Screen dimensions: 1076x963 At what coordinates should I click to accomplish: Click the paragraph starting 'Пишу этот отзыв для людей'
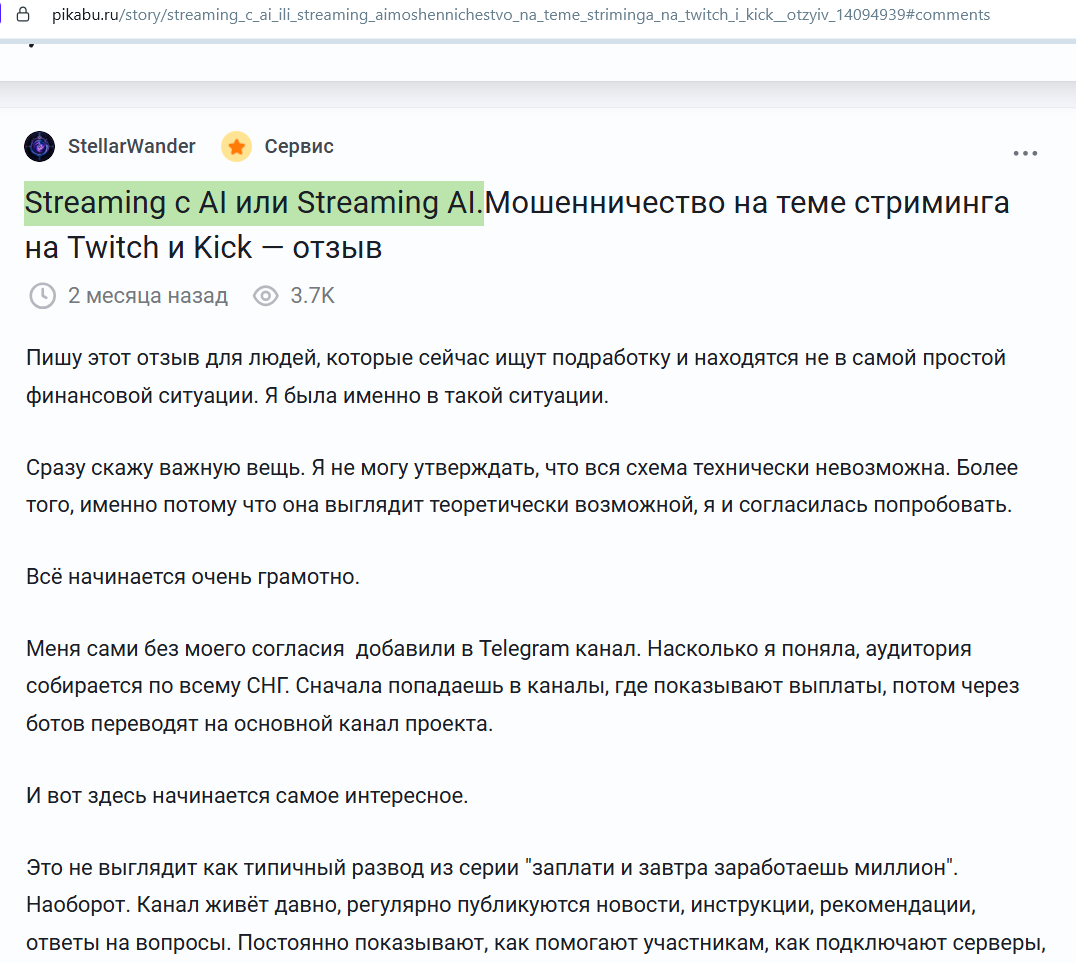pyautogui.click(x=516, y=377)
